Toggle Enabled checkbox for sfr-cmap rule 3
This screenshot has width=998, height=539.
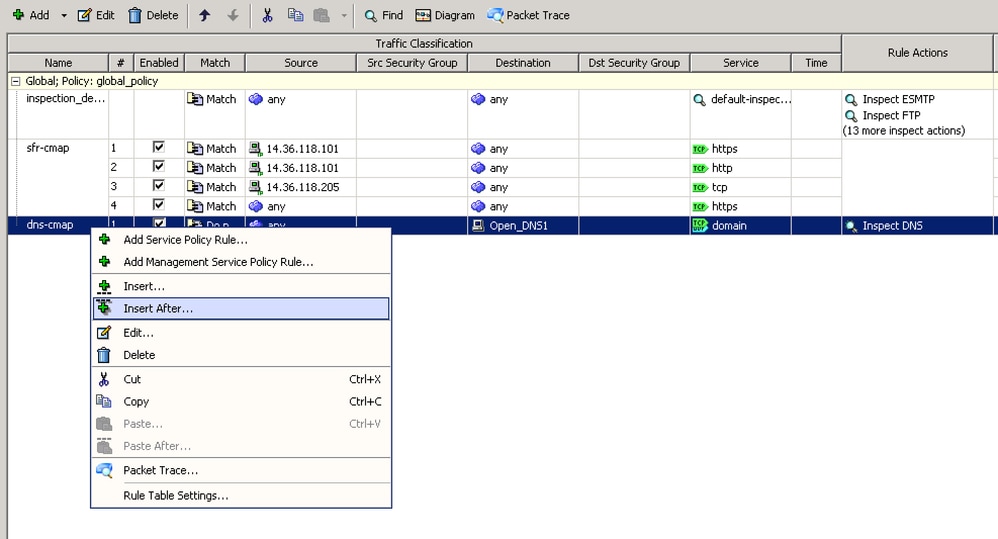pyautogui.click(x=158, y=186)
